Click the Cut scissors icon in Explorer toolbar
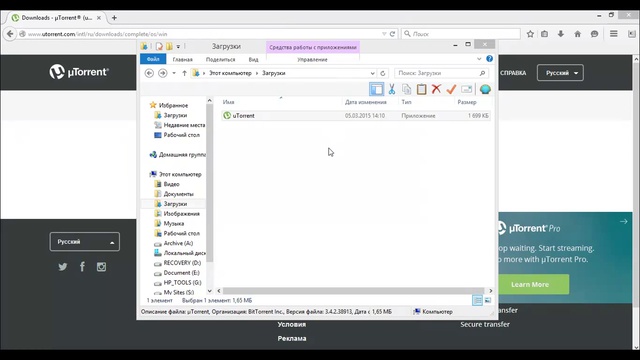 click(x=392, y=89)
